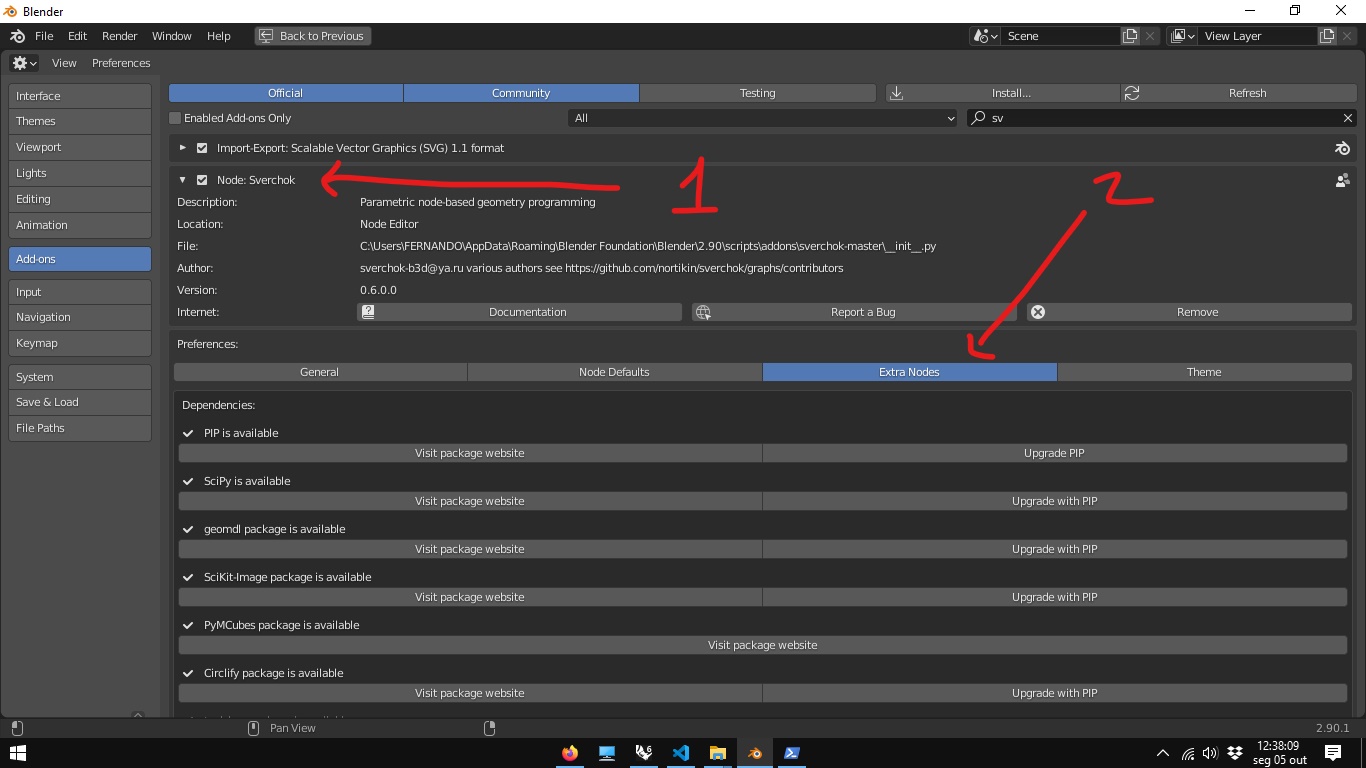Image resolution: width=1366 pixels, height=768 pixels.
Task: Open Visual Studio Code from taskbar
Action: point(681,753)
